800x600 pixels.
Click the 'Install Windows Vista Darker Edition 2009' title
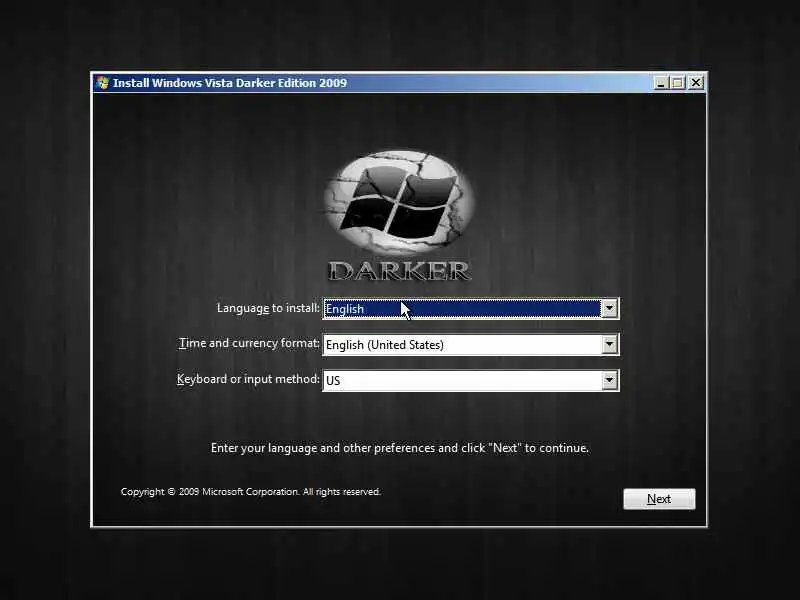tap(230, 83)
